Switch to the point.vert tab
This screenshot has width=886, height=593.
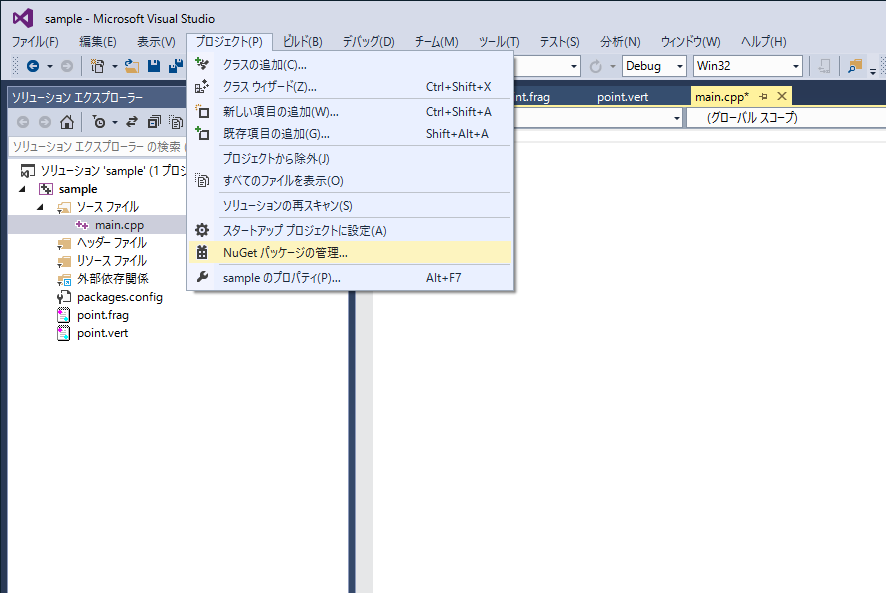pyautogui.click(x=622, y=97)
